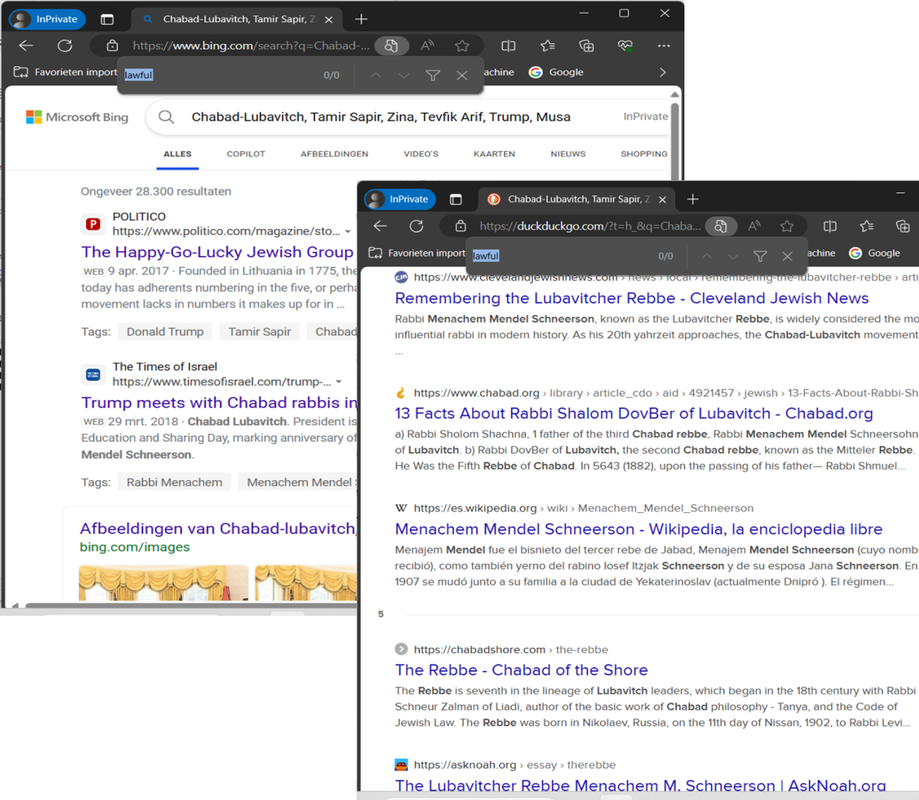Click the Donald Trump tag
The image size is (919, 800).
pyautogui.click(x=165, y=332)
